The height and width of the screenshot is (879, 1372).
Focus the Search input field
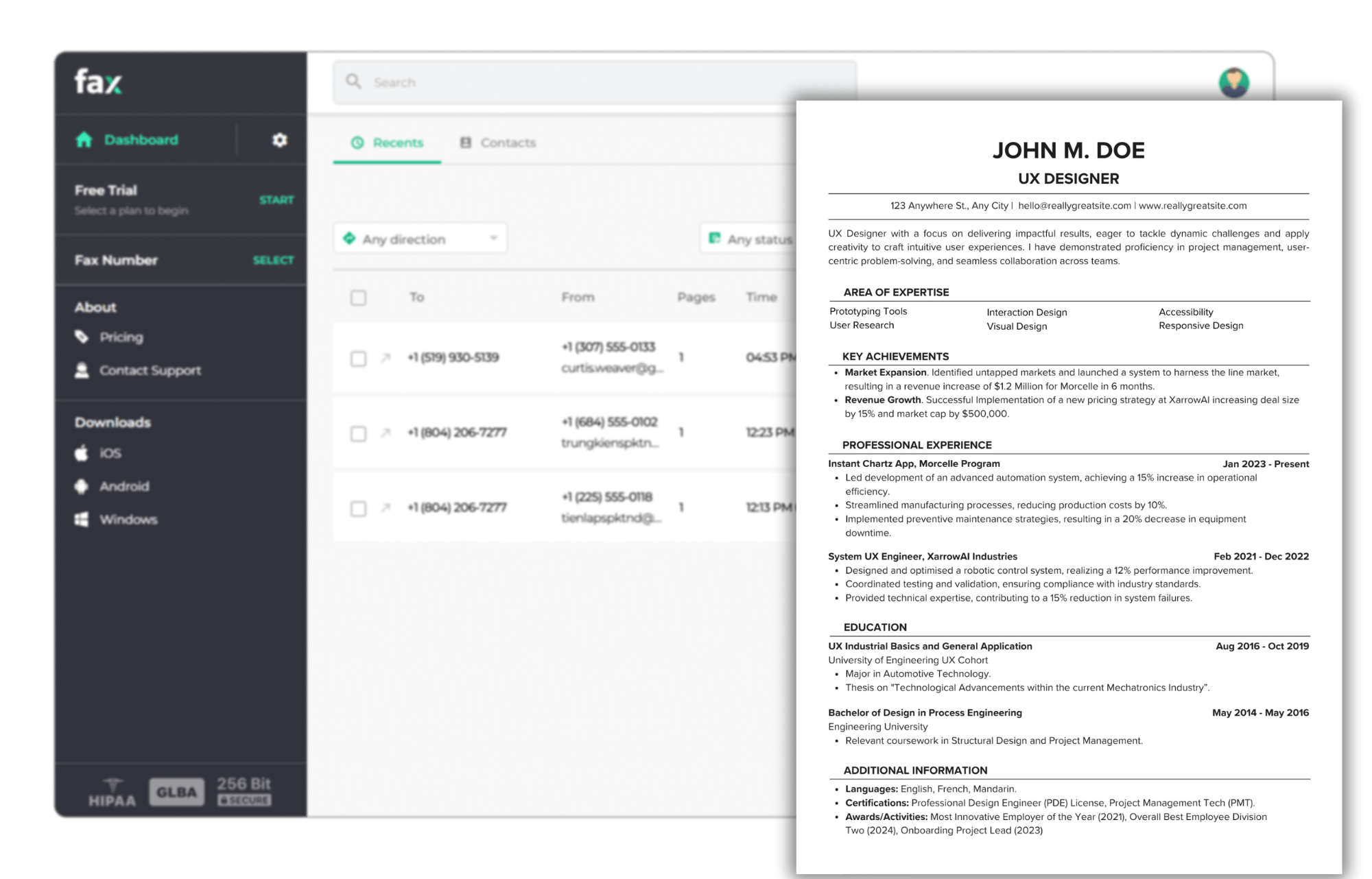590,82
